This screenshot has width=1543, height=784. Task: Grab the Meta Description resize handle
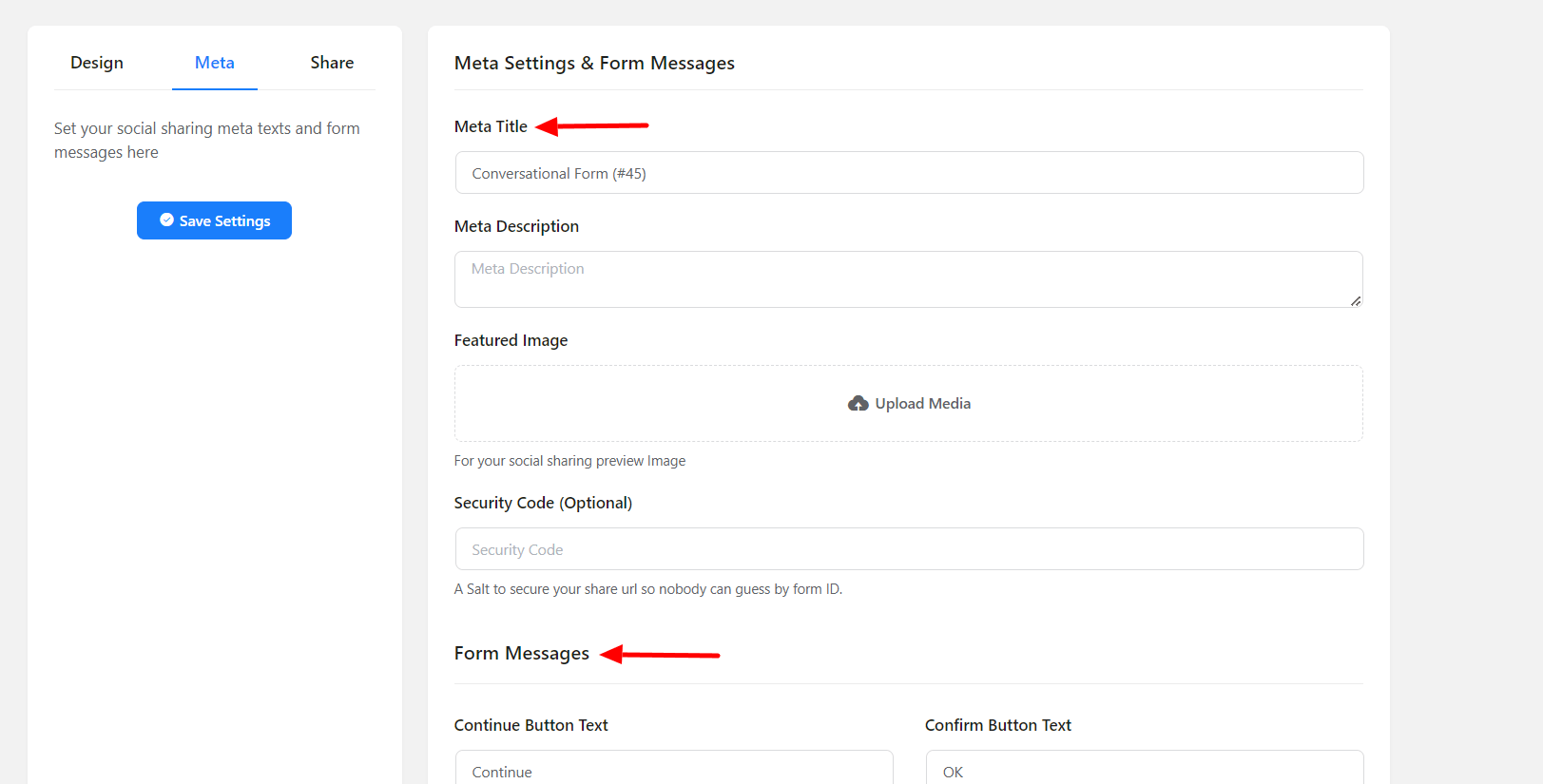point(1355,300)
